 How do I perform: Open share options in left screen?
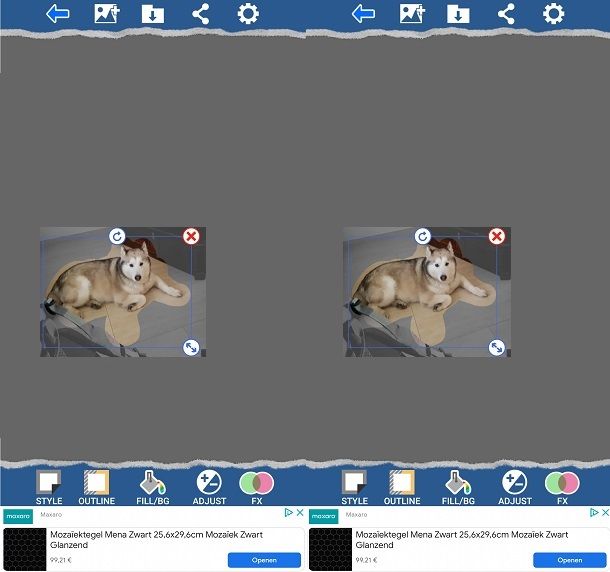coord(201,14)
